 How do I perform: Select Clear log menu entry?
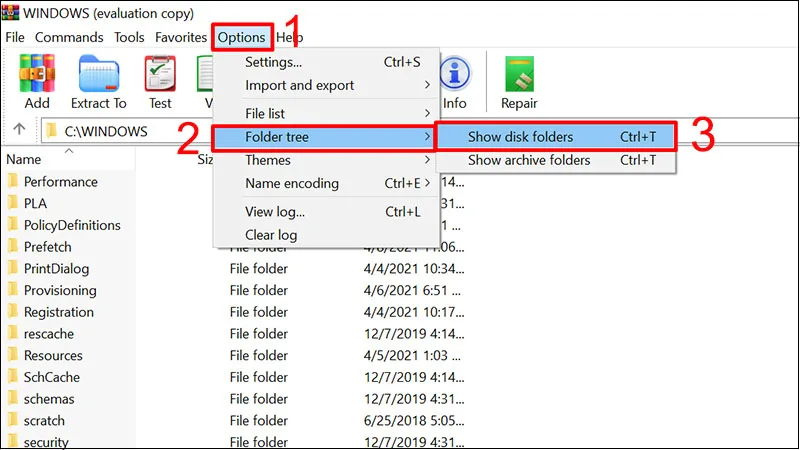327,235
